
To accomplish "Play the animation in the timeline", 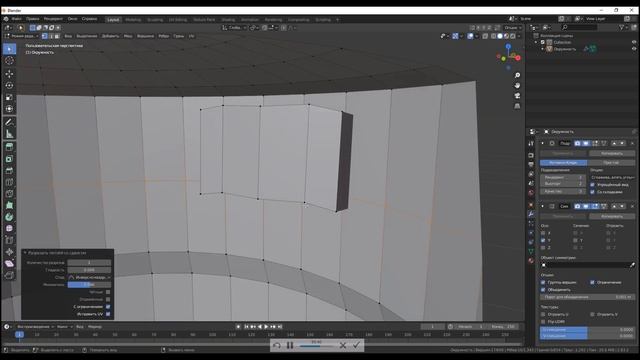I will (266, 327).
